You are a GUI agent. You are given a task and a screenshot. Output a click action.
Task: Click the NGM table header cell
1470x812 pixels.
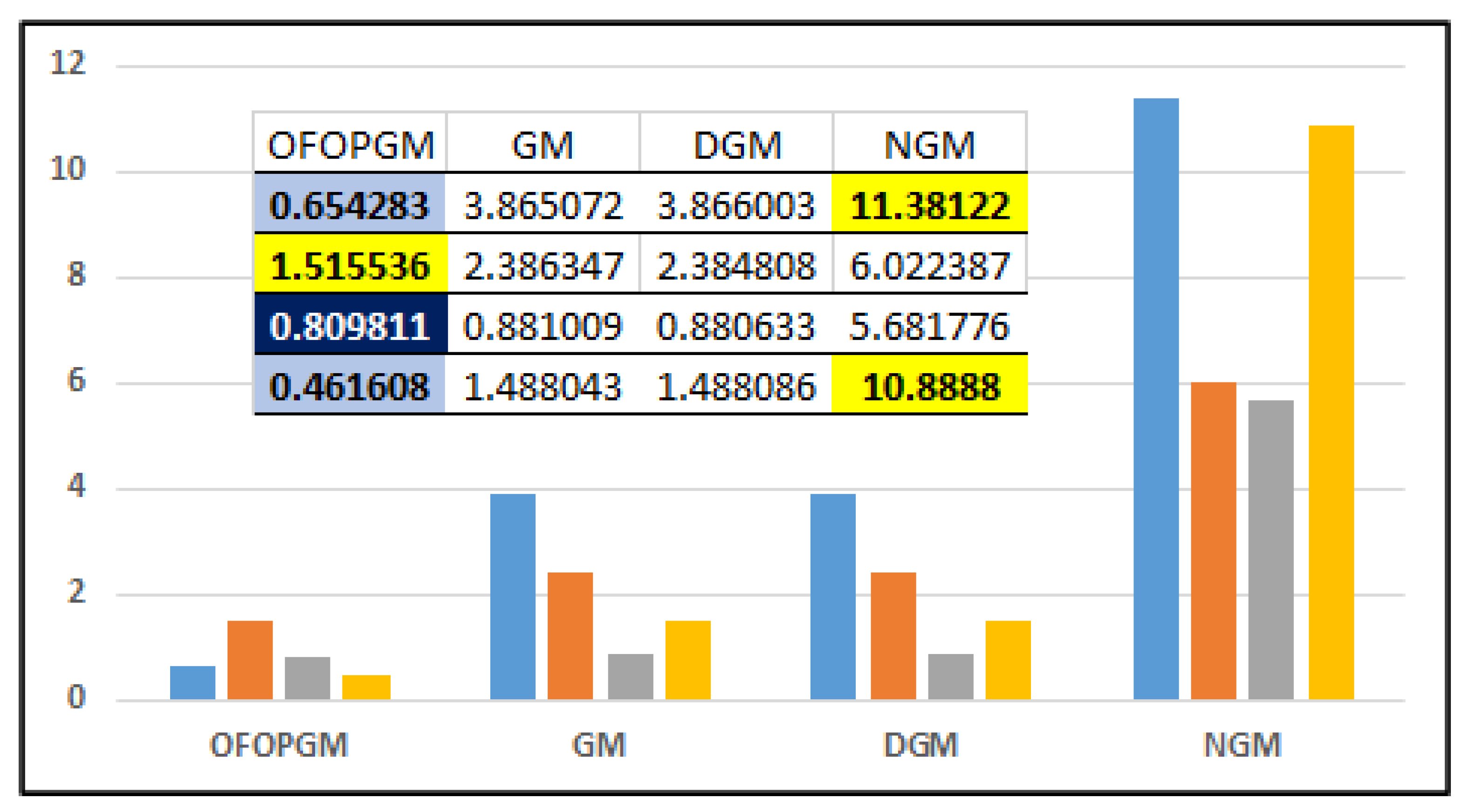pyautogui.click(x=930, y=144)
